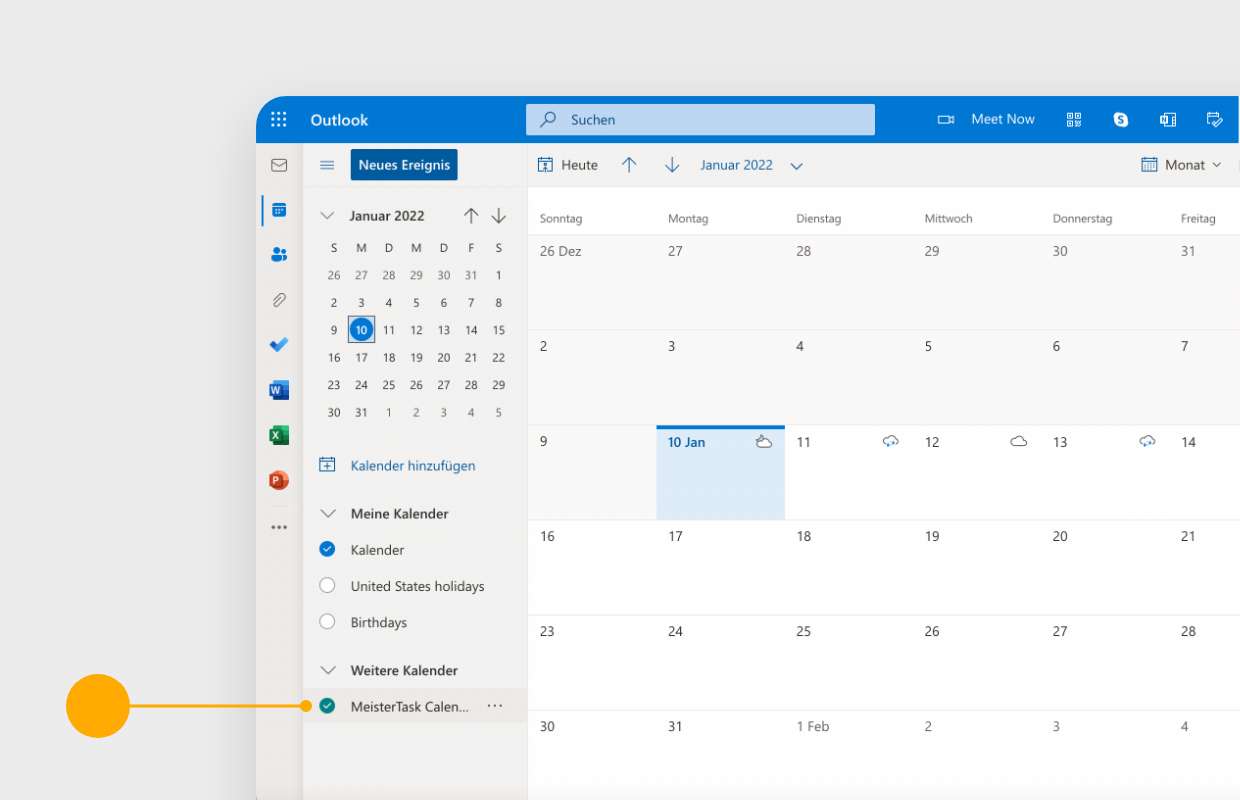Click the Donnerstag column header
Screen dimensions: 1240x800
coord(1082,218)
